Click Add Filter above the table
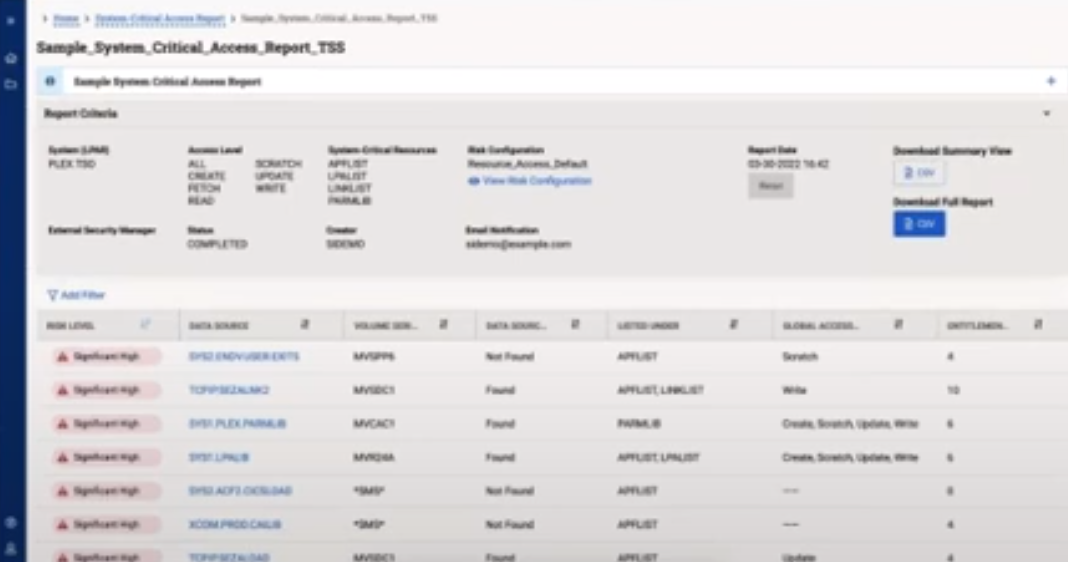 (76, 295)
